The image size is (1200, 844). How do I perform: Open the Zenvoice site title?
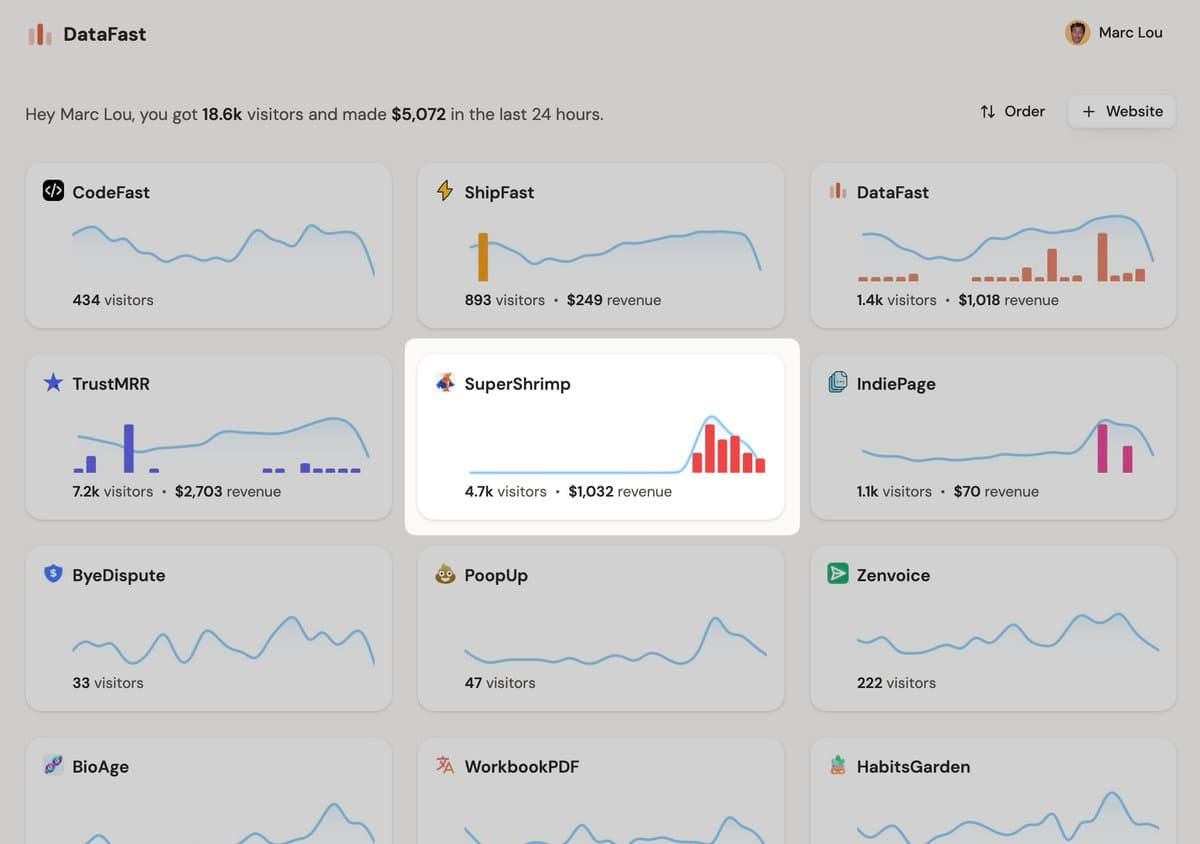pos(893,576)
